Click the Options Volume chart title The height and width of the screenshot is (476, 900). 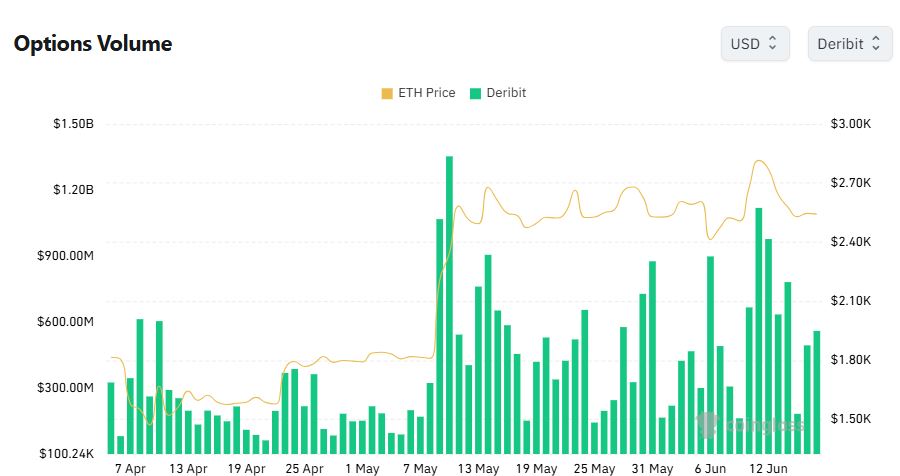point(93,44)
